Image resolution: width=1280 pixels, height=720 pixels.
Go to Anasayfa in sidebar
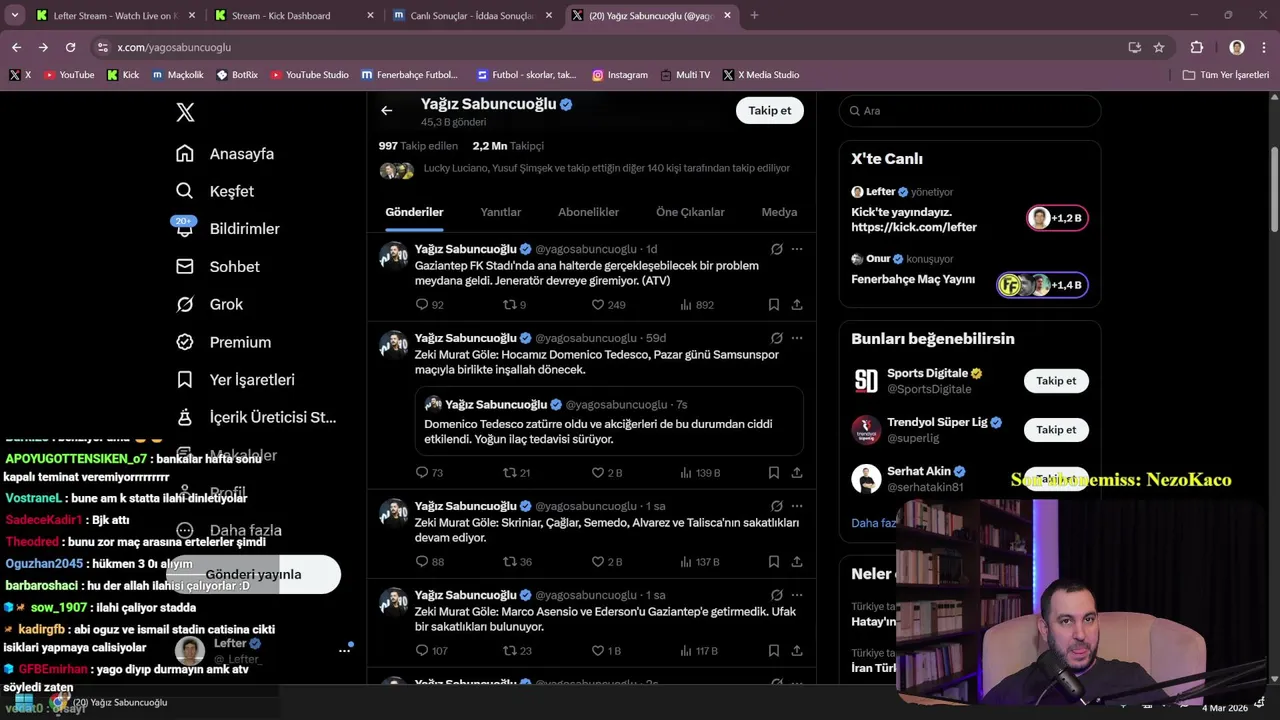tap(225, 154)
